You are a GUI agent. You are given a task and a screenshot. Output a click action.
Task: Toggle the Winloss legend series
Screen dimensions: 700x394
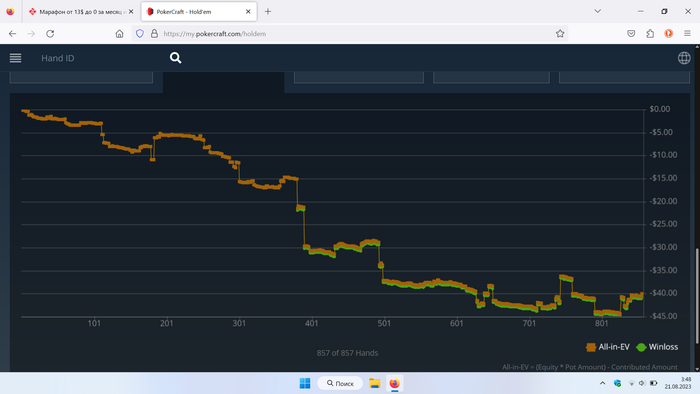pyautogui.click(x=657, y=347)
